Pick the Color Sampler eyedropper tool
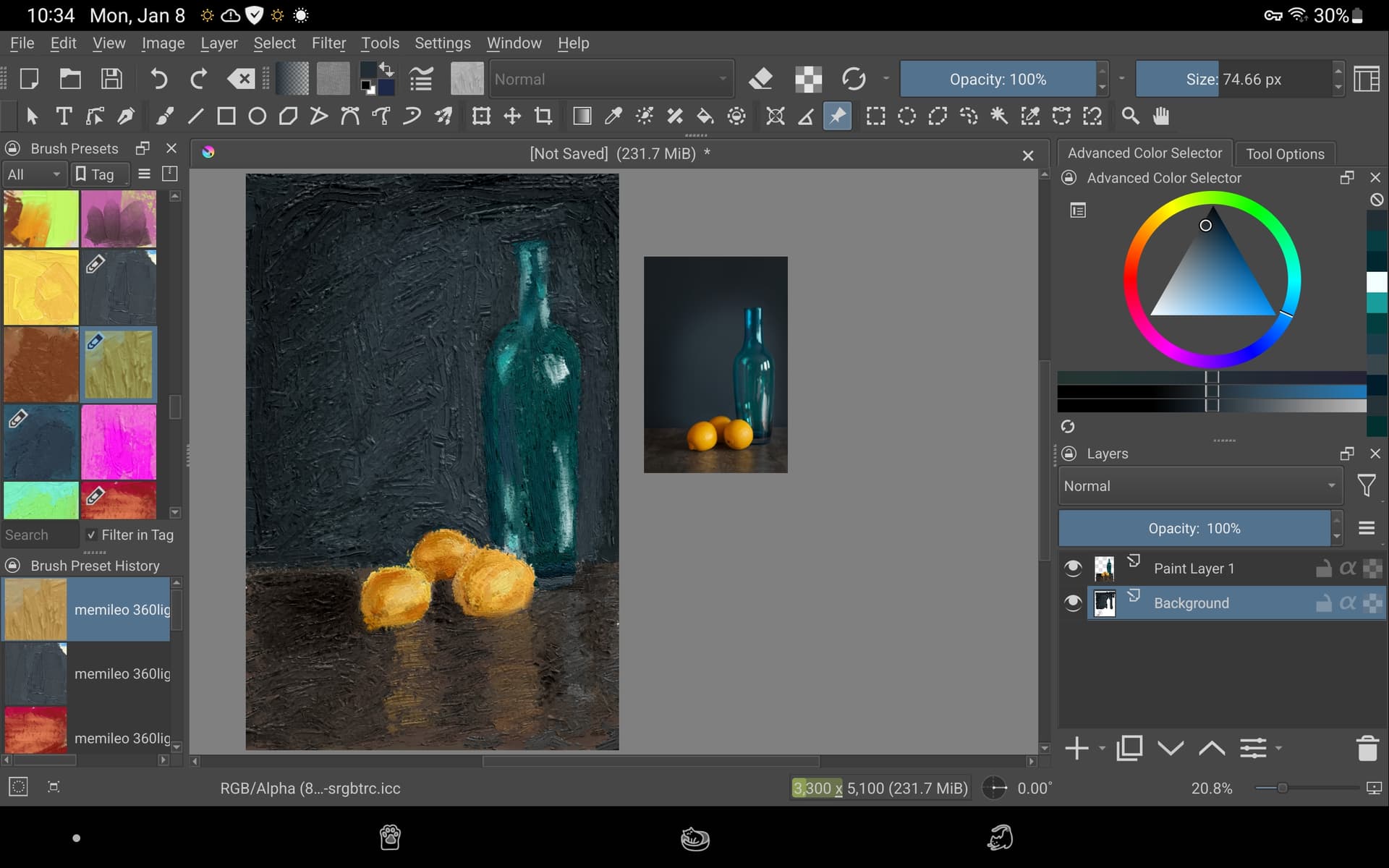Screen dimensions: 1389x868 (613, 116)
